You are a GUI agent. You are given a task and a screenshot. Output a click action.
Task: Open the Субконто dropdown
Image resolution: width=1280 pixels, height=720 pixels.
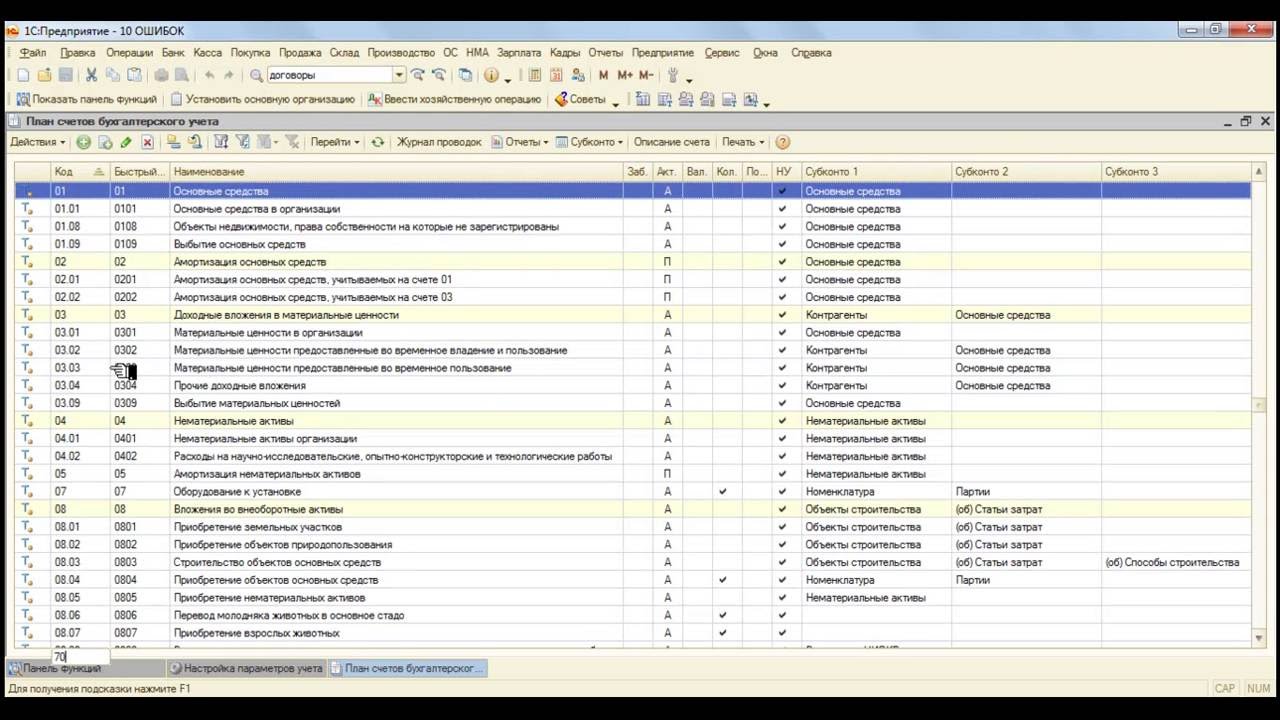pyautogui.click(x=590, y=142)
